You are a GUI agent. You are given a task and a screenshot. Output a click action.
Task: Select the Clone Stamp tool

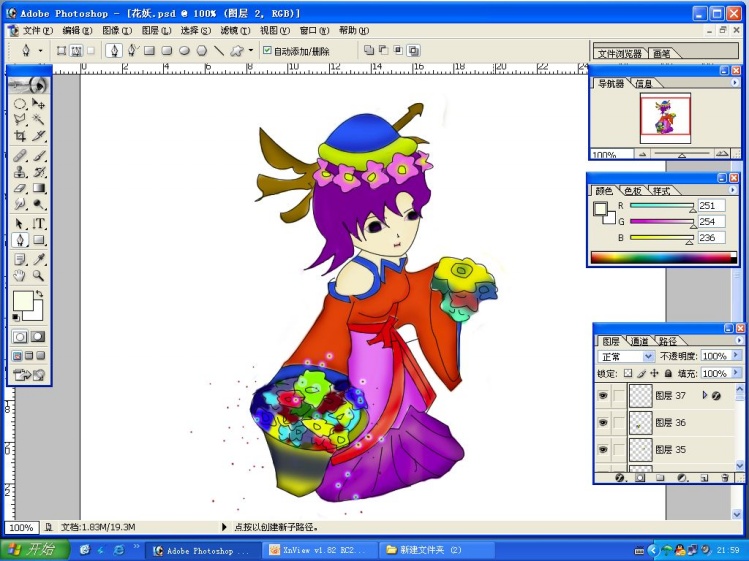tap(20, 172)
